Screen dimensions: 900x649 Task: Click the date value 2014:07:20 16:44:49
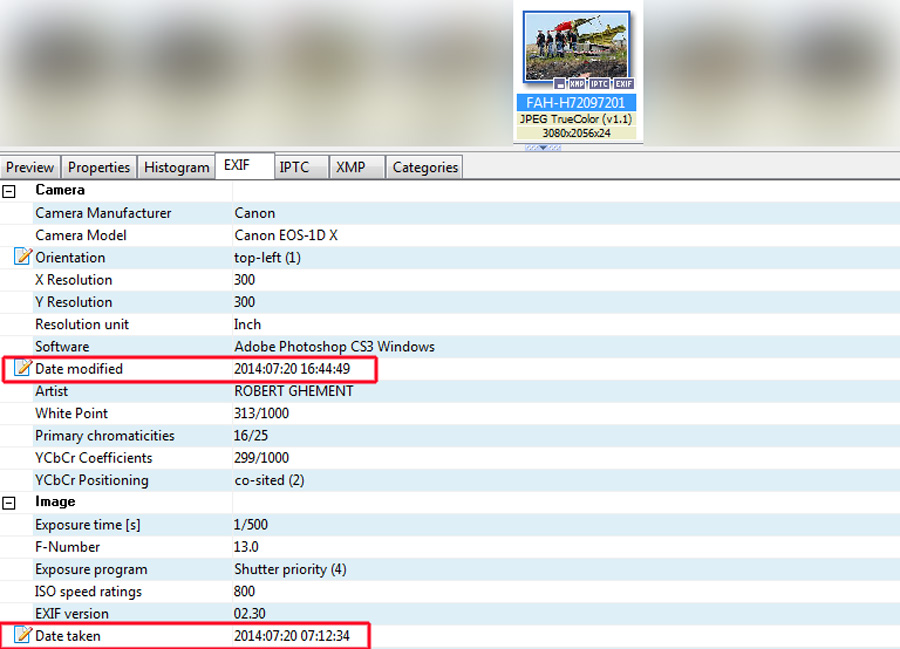coord(292,369)
